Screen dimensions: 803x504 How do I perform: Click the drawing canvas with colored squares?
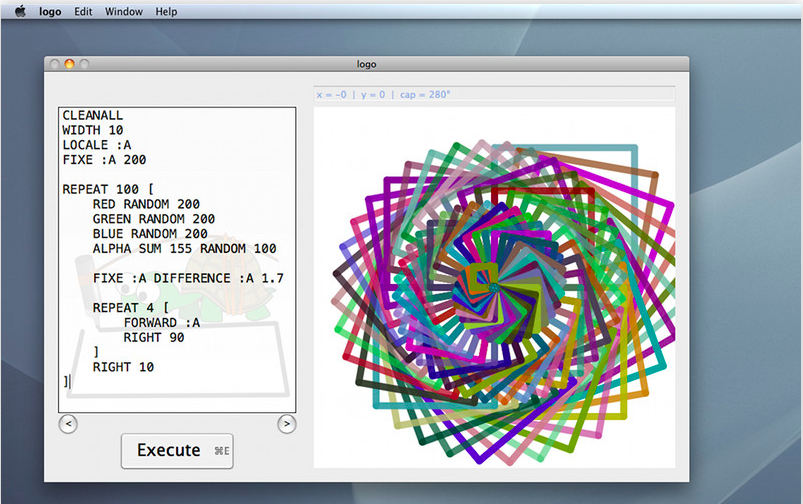point(494,287)
